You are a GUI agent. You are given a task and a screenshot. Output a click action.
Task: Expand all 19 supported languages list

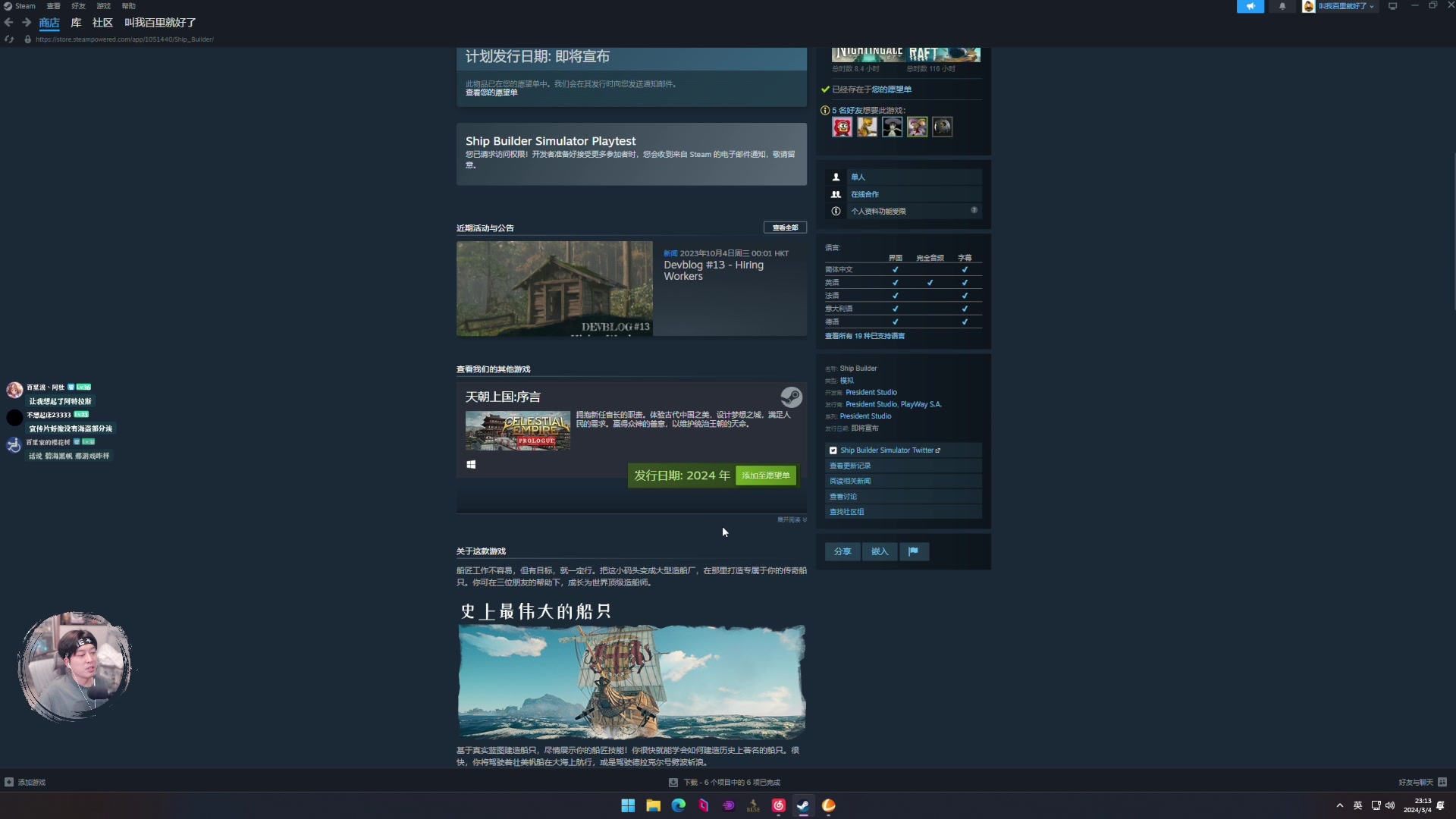[x=864, y=336]
